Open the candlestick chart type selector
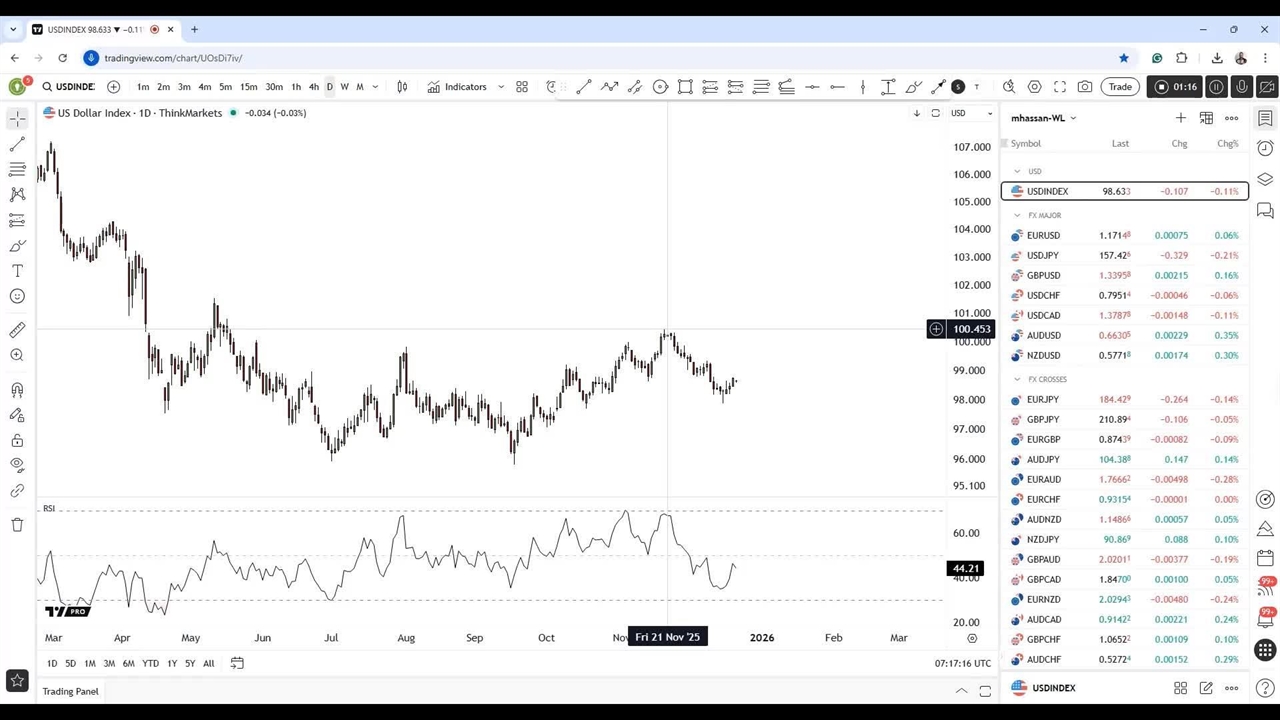The image size is (1280, 720). 402,87
